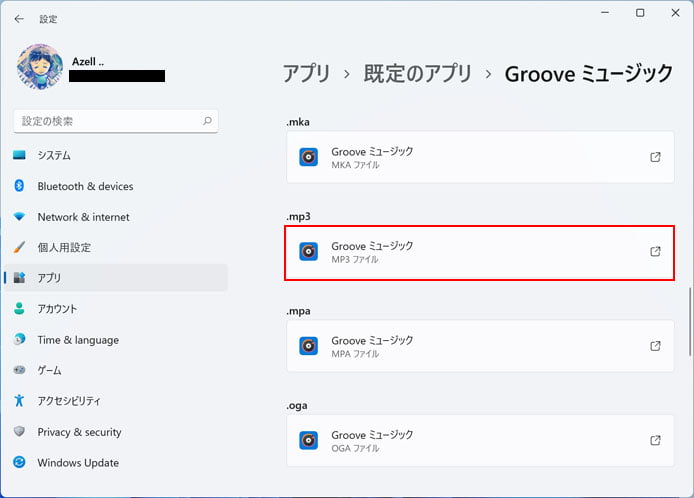Click the Time & language globe icon
This screenshot has height=498, width=694.
pyautogui.click(x=19, y=339)
